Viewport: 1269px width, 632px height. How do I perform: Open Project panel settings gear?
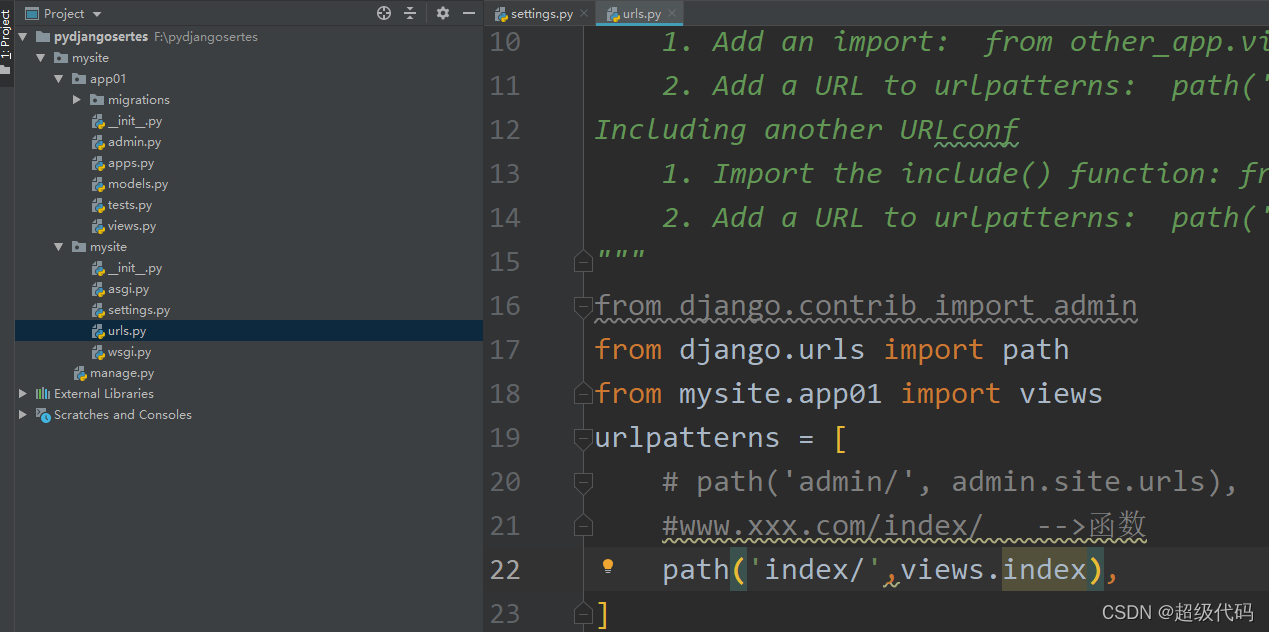(x=443, y=13)
